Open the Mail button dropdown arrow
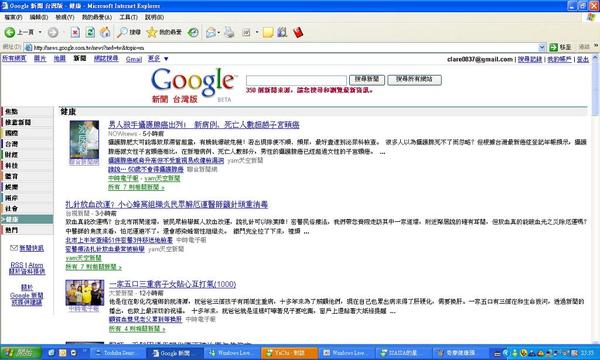The height and width of the screenshot is (360, 600). (218, 33)
